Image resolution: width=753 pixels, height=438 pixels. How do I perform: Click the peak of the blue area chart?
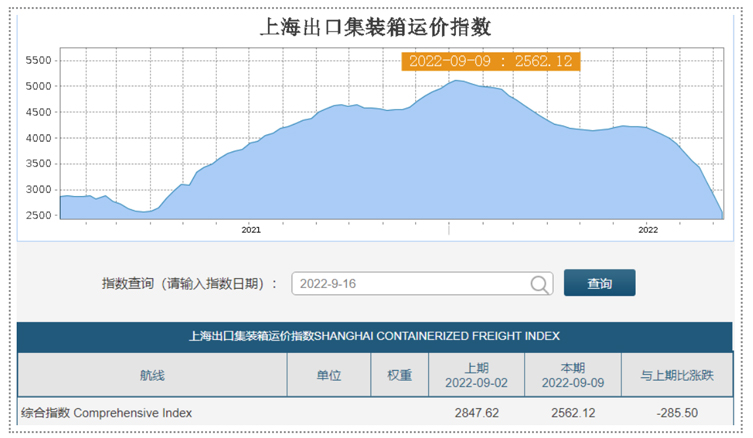click(x=456, y=81)
